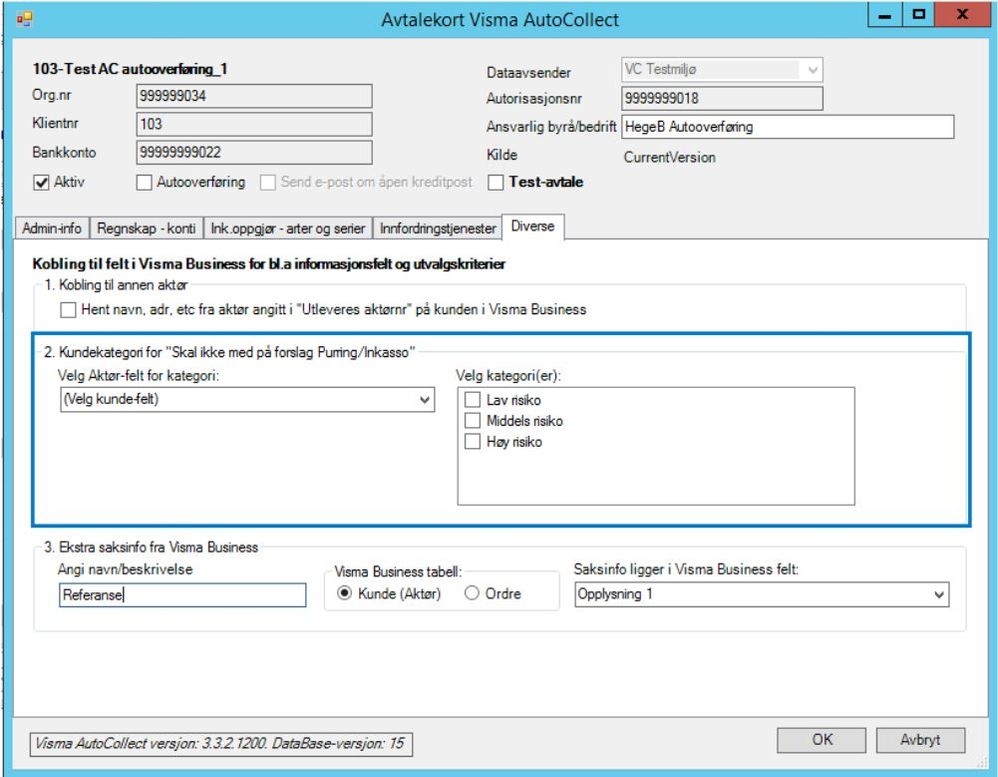Open the Regnskap - konti tab
The width and height of the screenshot is (998, 777).
146,229
